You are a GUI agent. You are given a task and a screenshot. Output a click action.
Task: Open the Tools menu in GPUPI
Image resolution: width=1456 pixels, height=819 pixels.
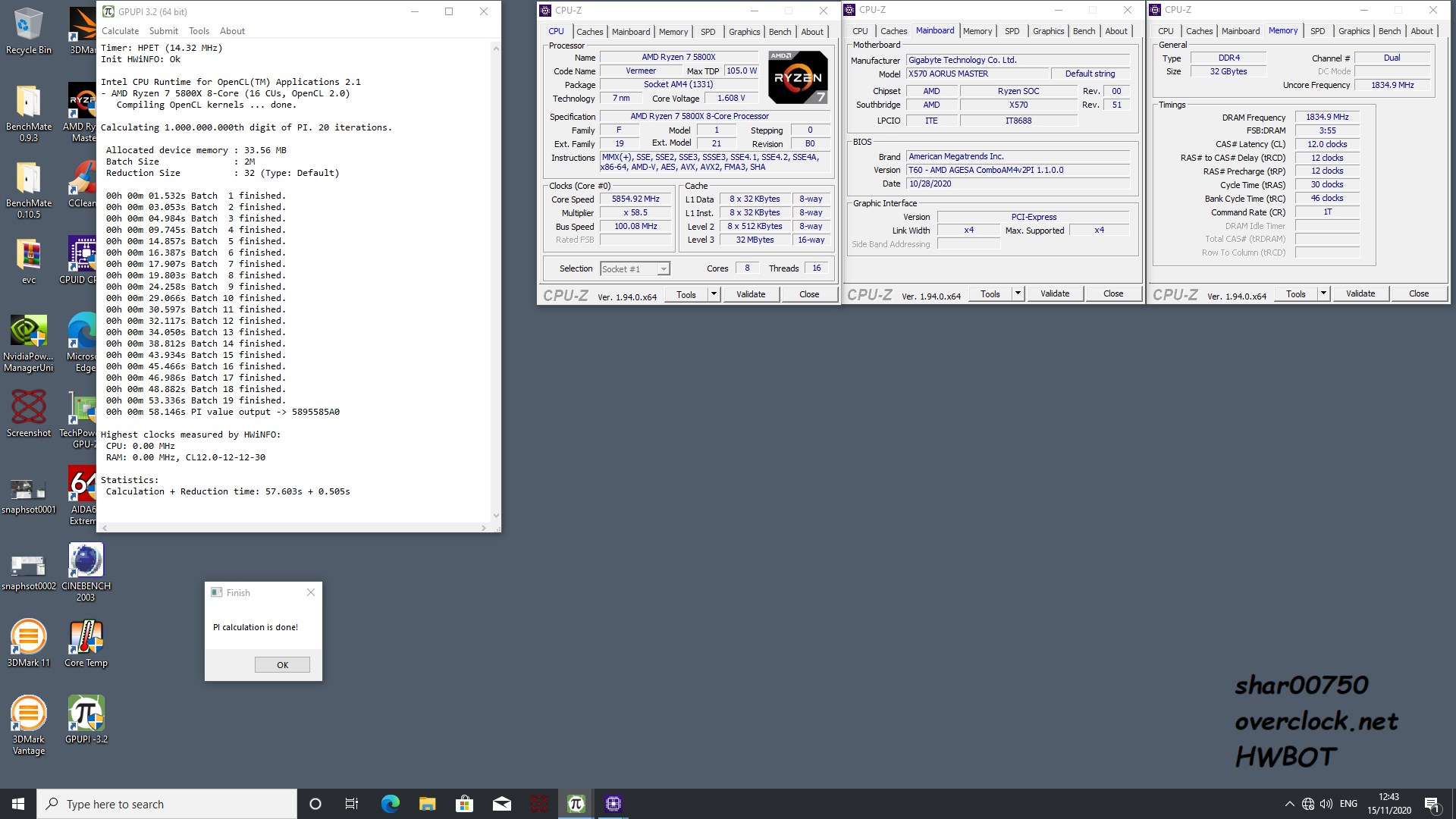[x=199, y=31]
